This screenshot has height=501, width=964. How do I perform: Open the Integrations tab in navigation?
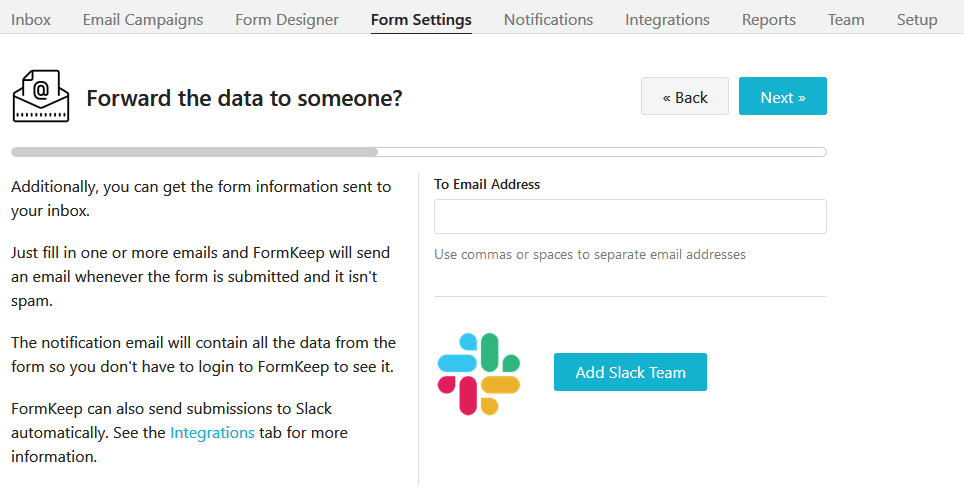point(667,20)
